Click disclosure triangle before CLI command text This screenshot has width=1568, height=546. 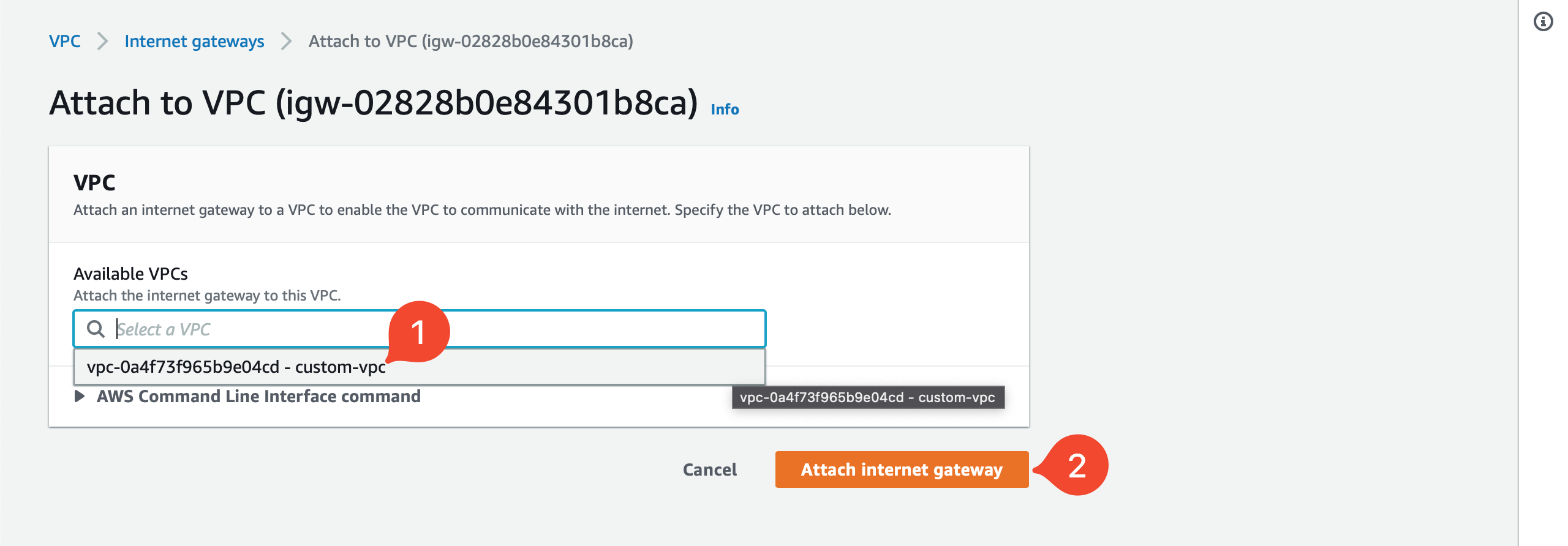tap(78, 397)
